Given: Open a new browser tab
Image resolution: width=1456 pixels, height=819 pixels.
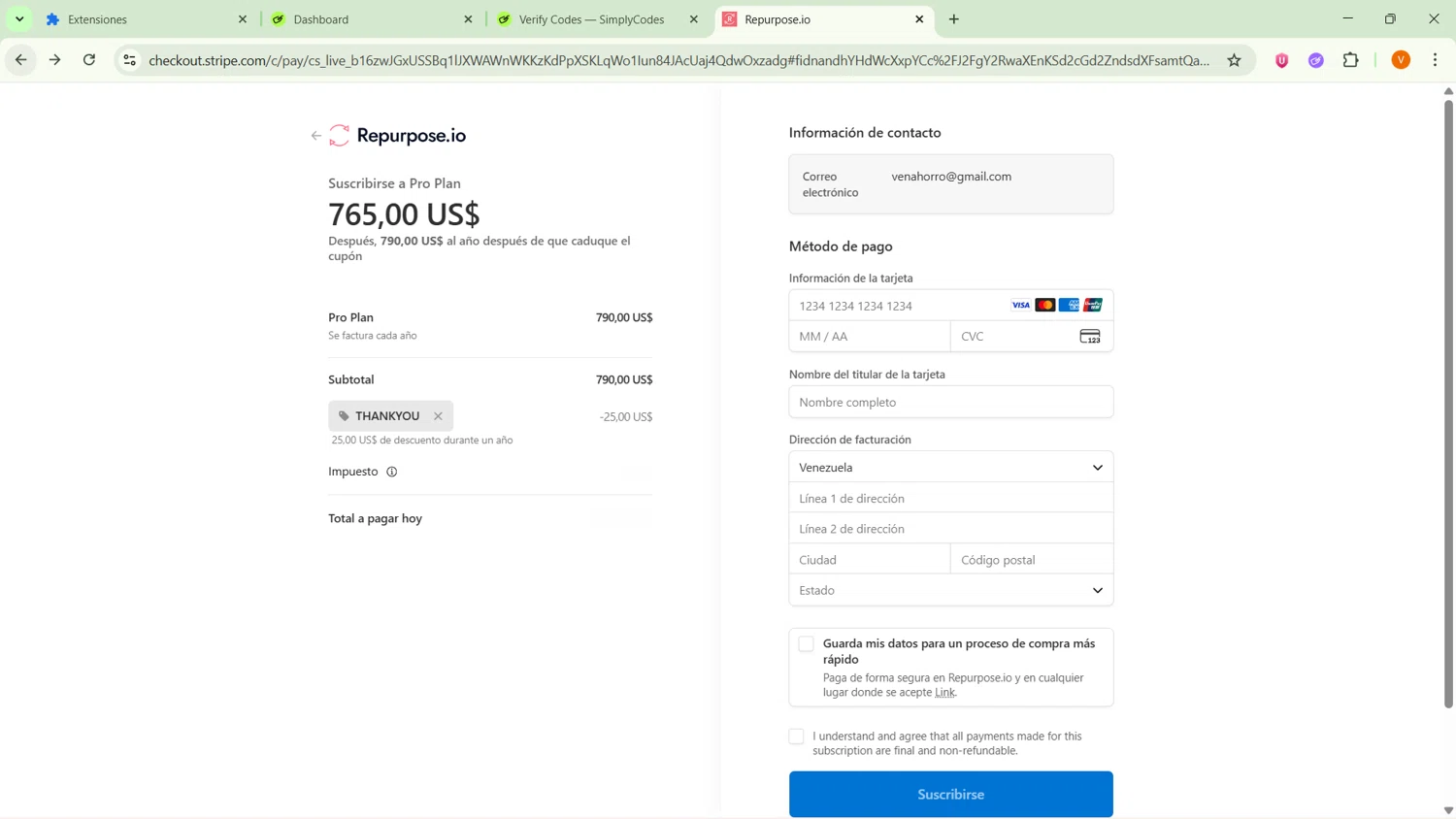Looking at the screenshot, I should (x=953, y=19).
